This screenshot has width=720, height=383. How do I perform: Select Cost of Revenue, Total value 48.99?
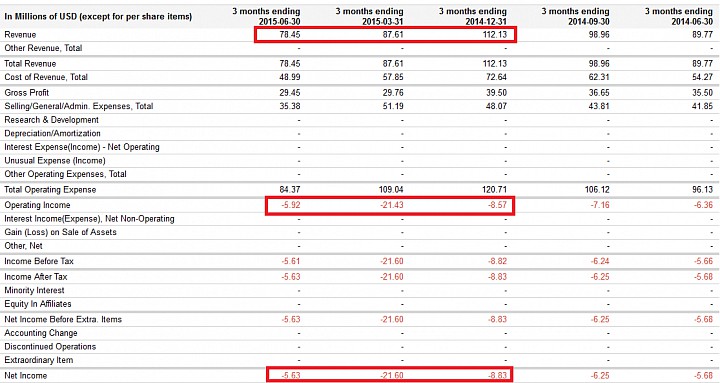[x=290, y=77]
